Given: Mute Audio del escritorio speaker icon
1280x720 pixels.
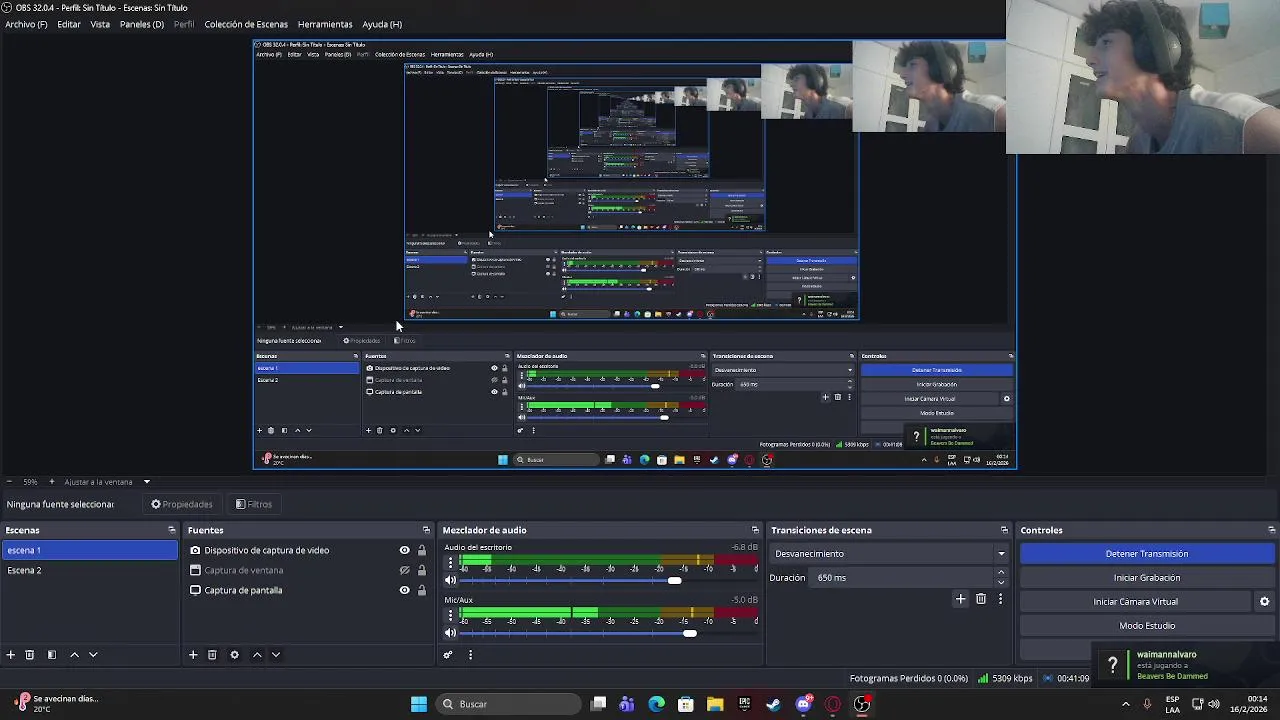Looking at the screenshot, I should (x=450, y=580).
